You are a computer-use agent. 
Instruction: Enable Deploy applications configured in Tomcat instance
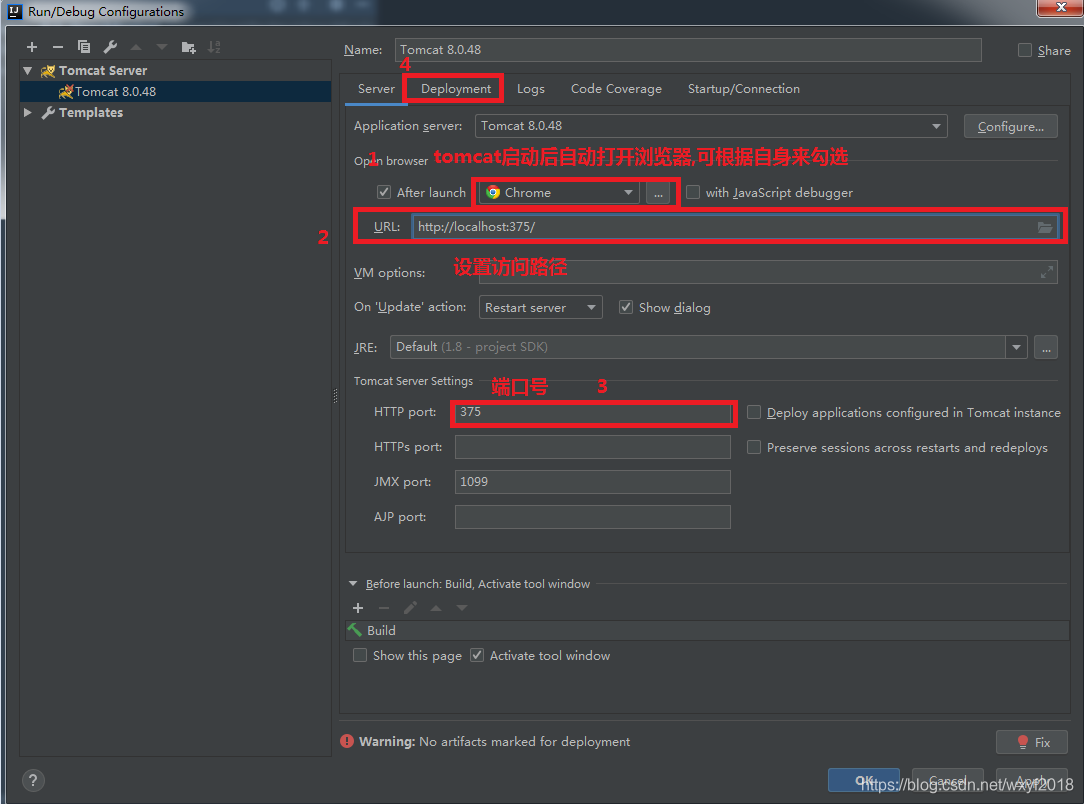click(754, 412)
